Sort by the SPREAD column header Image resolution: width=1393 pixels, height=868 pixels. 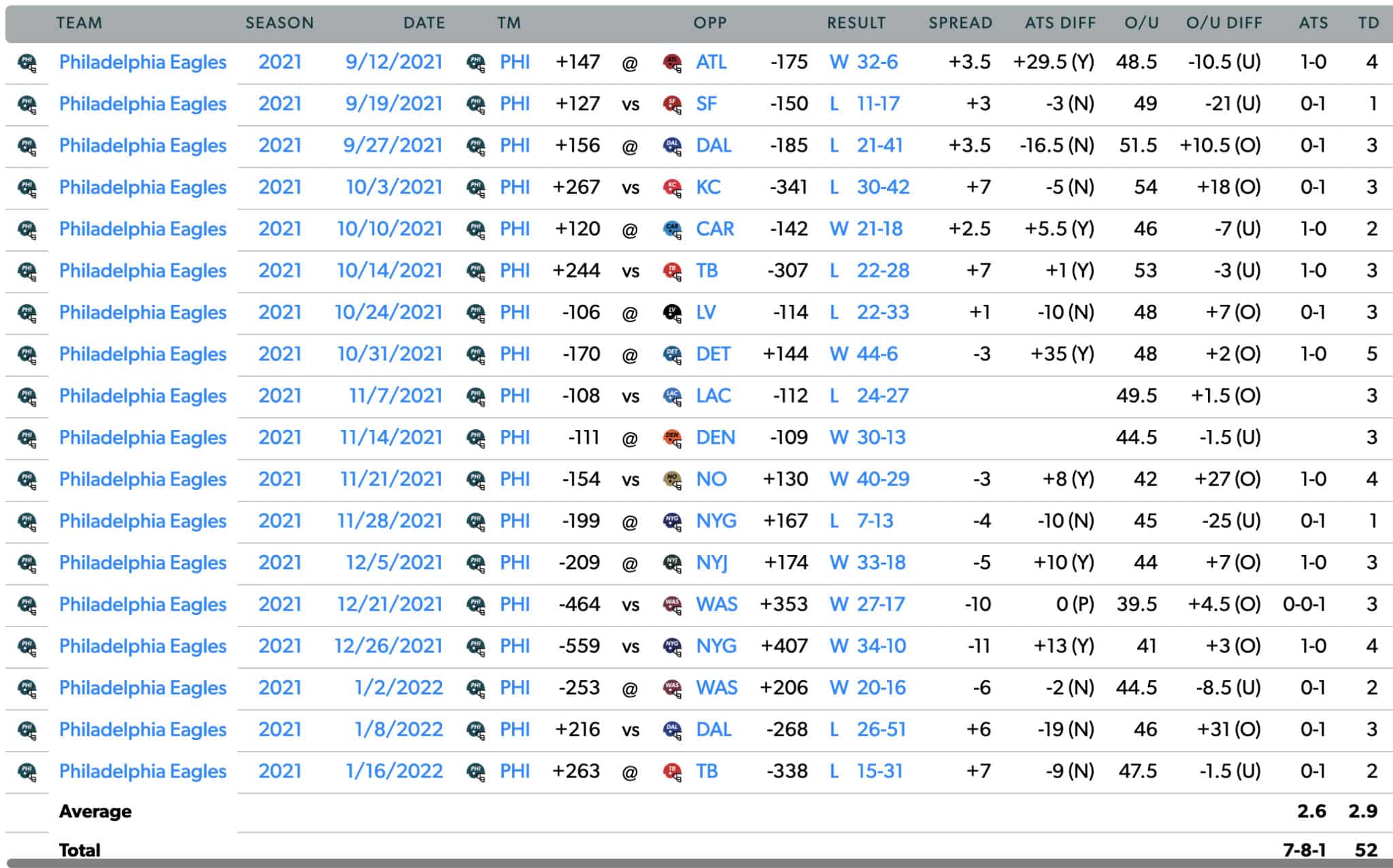pyautogui.click(x=960, y=23)
